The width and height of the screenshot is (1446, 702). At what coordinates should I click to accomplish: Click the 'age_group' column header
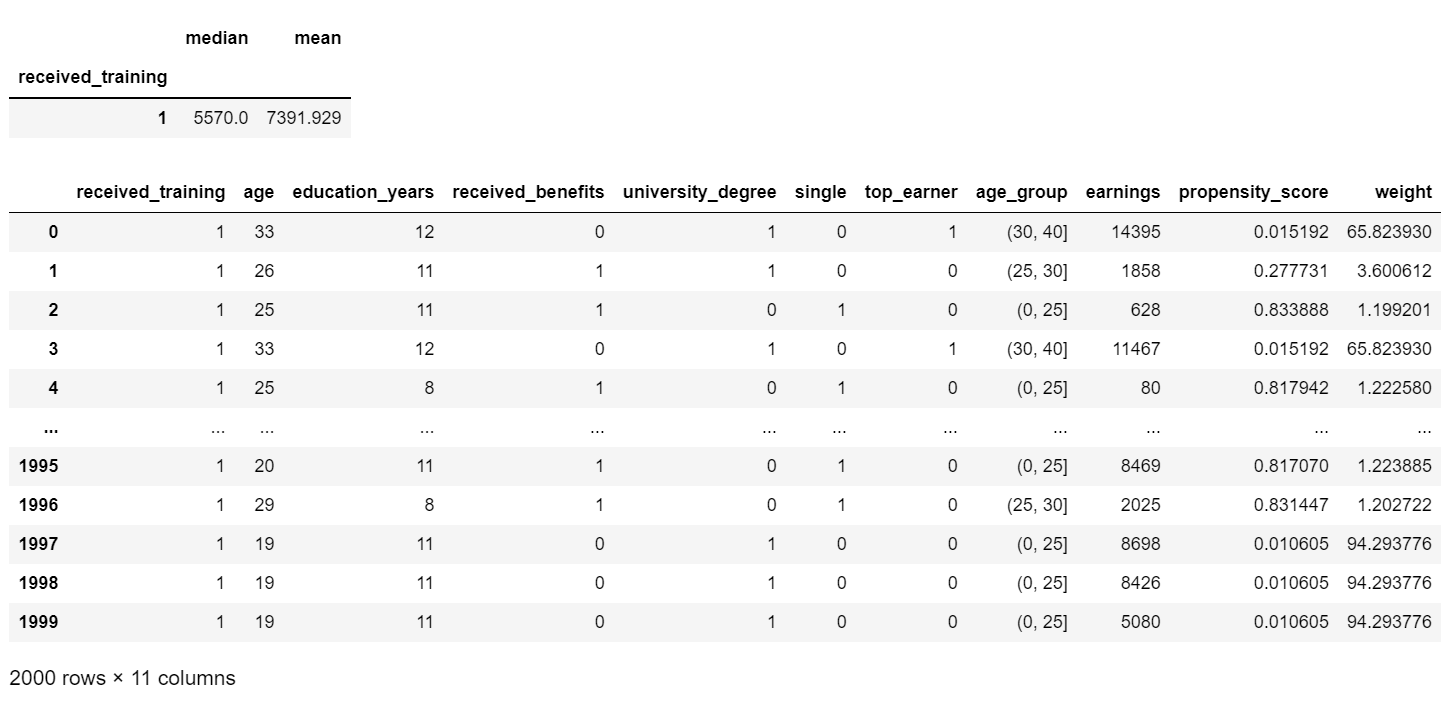(1021, 192)
